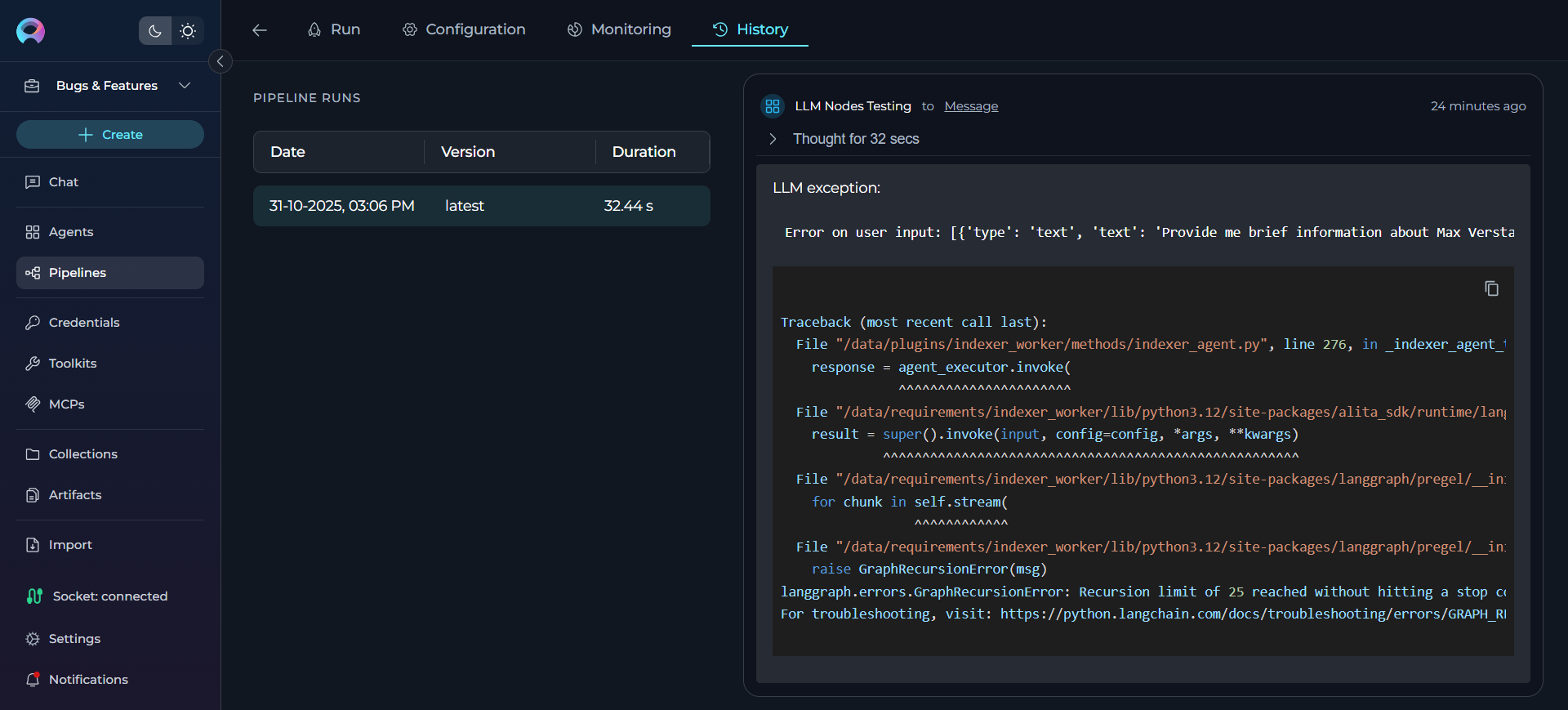Open Toolkits from the sidebar
This screenshot has height=710, width=1568.
coord(72,364)
